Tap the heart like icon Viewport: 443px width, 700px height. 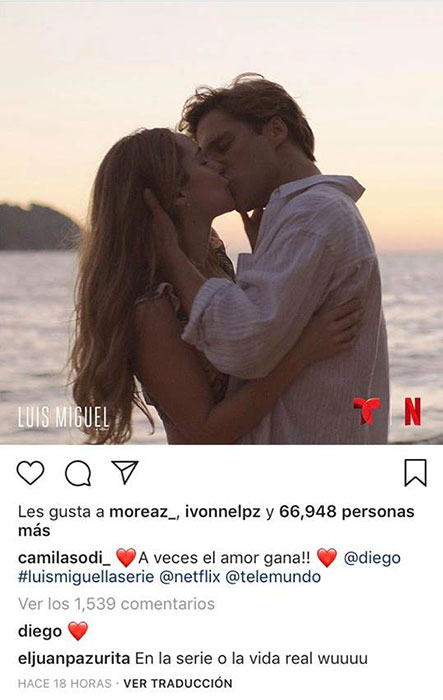click(x=30, y=473)
